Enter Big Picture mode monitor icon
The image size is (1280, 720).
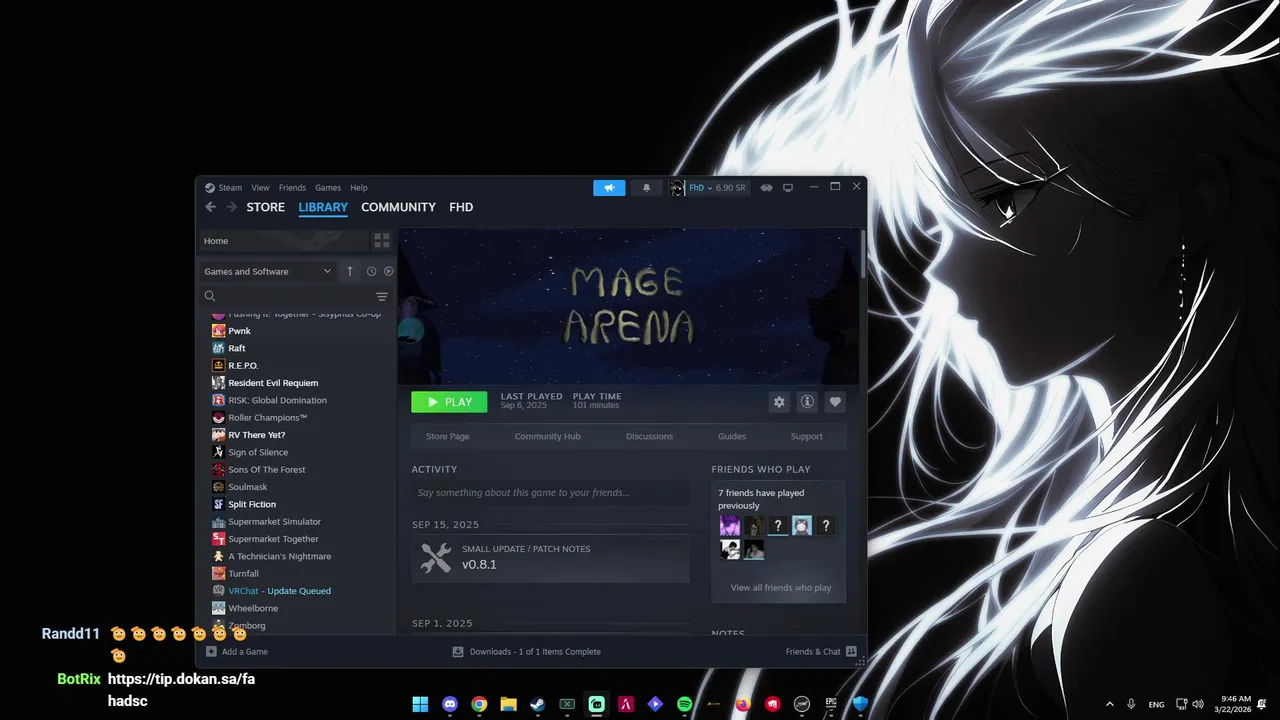coord(788,188)
